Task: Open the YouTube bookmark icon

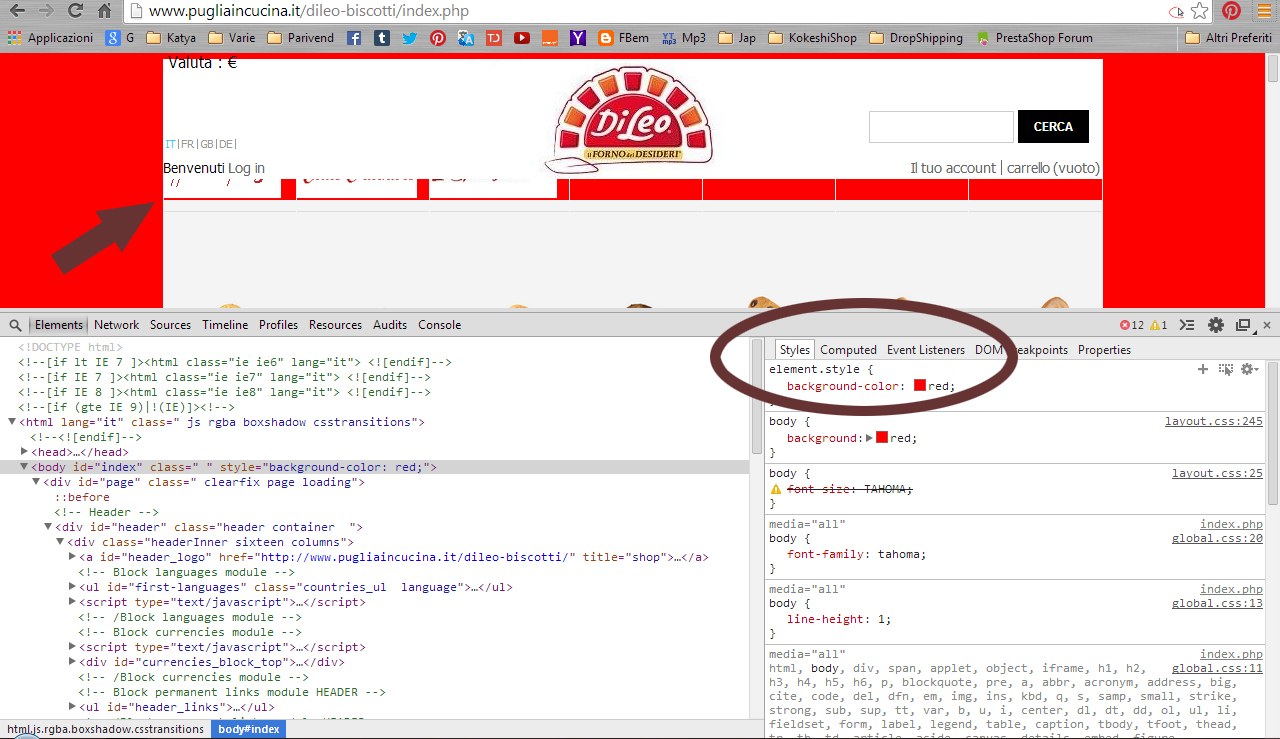Action: click(522, 38)
